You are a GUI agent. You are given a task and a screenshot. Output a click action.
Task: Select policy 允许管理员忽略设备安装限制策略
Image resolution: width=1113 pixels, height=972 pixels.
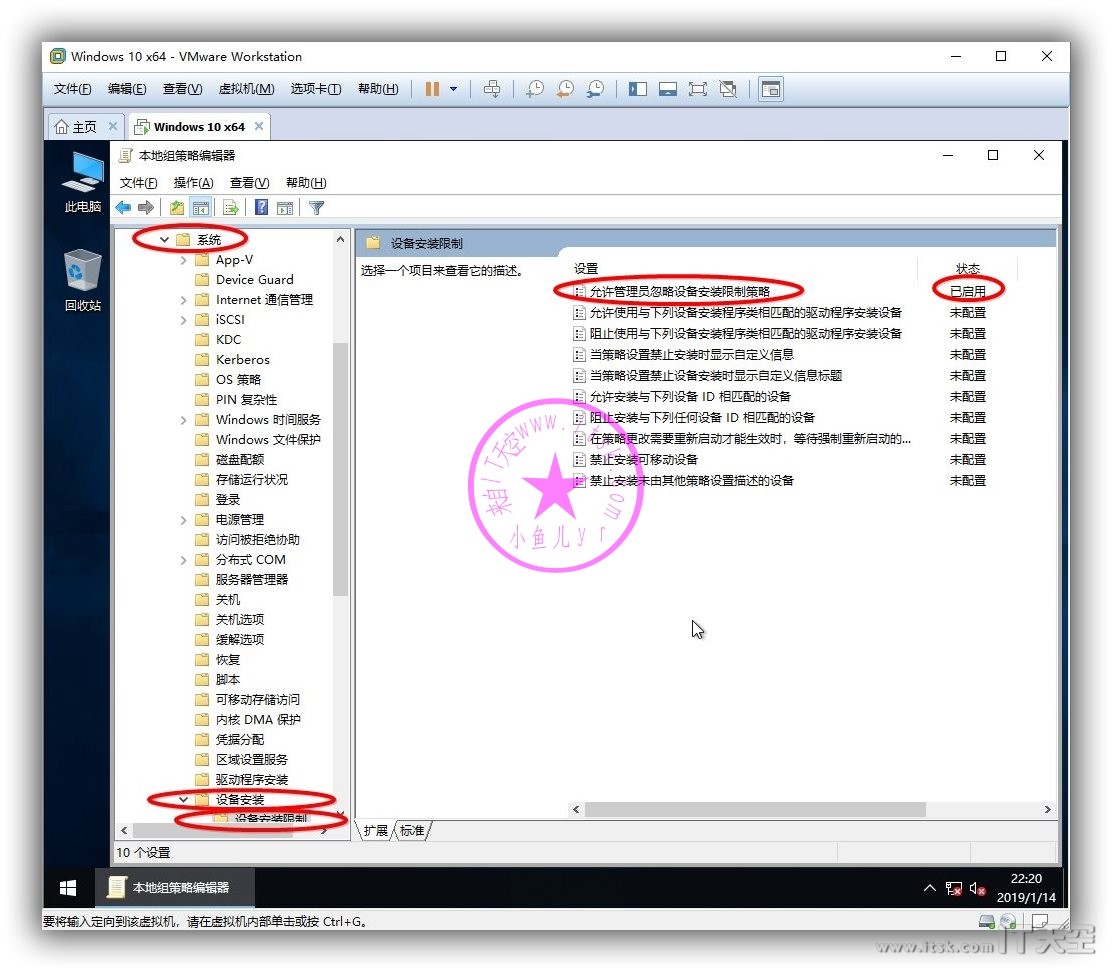pos(679,291)
